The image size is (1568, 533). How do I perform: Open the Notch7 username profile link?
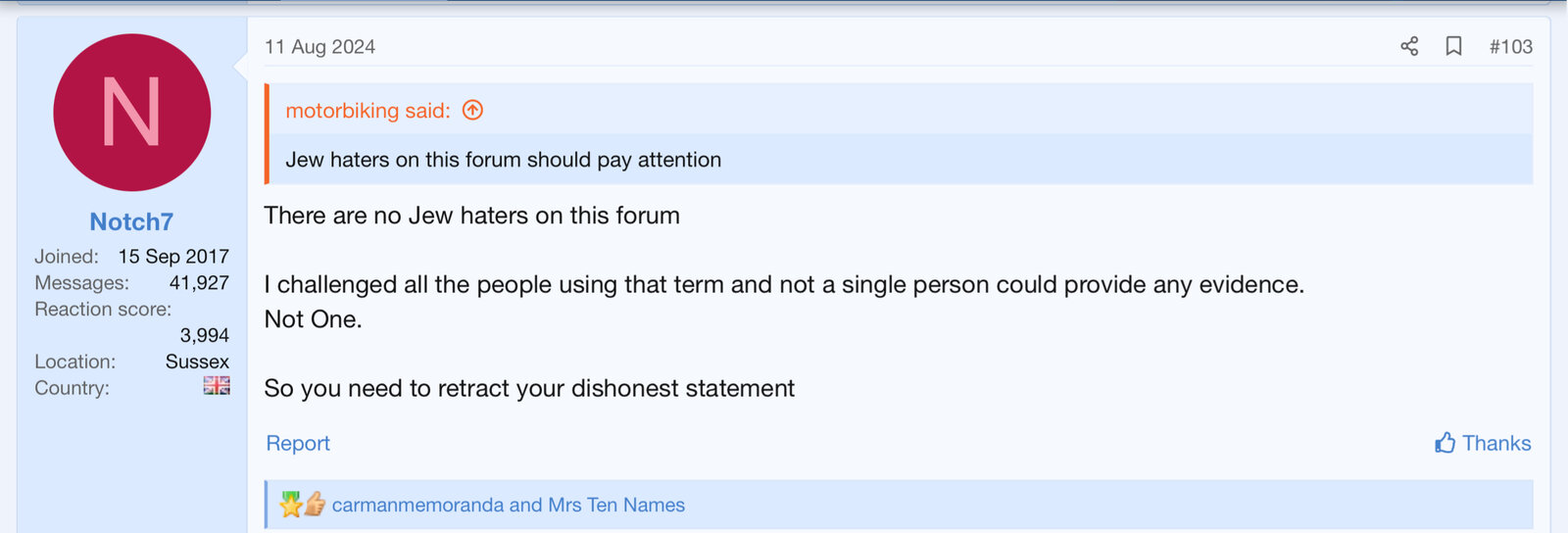[x=131, y=222]
